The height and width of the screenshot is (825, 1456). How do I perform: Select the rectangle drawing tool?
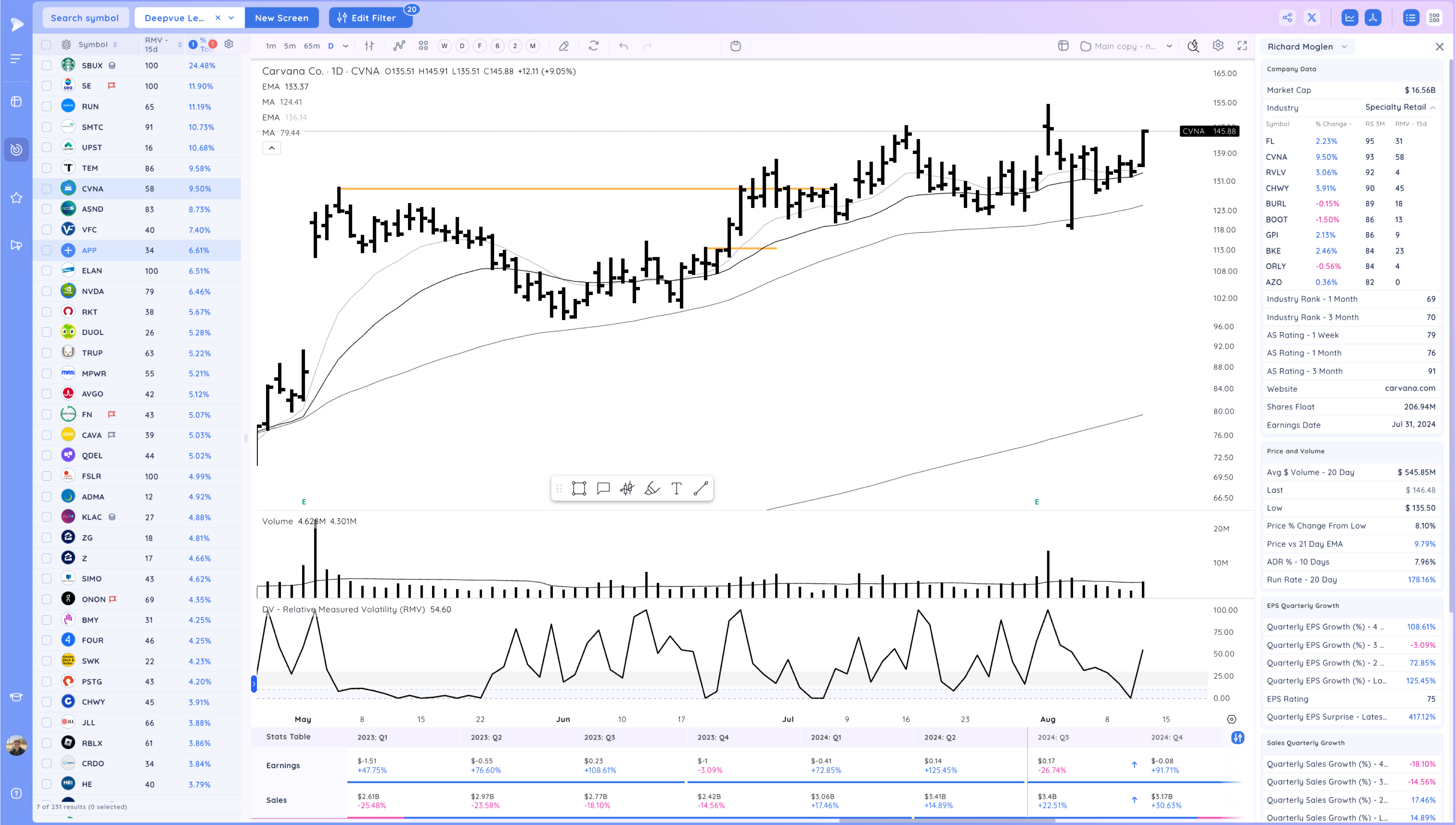point(579,489)
